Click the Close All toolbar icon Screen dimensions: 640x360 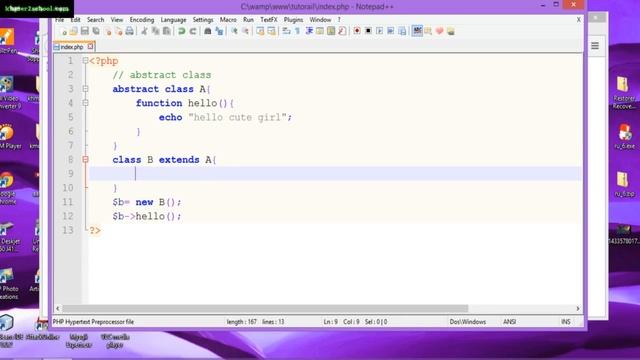(x=118, y=31)
